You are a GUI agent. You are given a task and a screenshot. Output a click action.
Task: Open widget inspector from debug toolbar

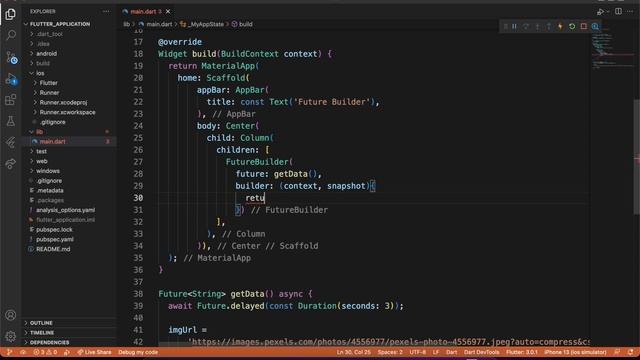[595, 27]
